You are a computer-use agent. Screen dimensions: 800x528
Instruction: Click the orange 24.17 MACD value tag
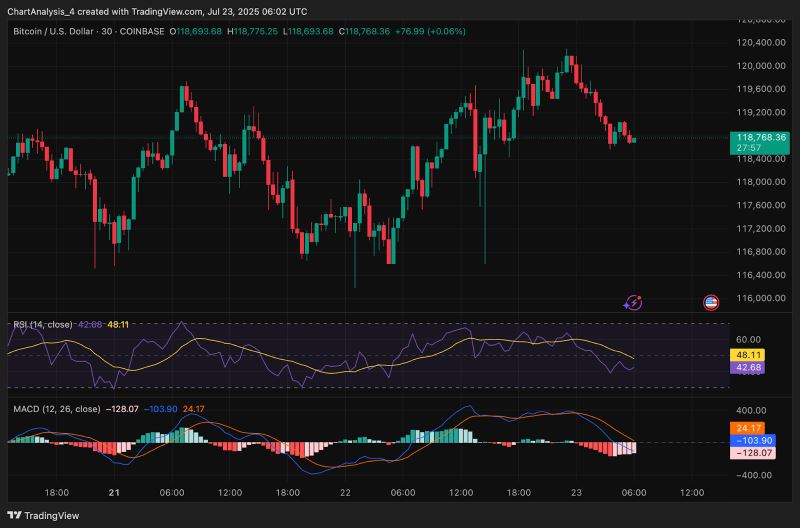[x=750, y=428]
